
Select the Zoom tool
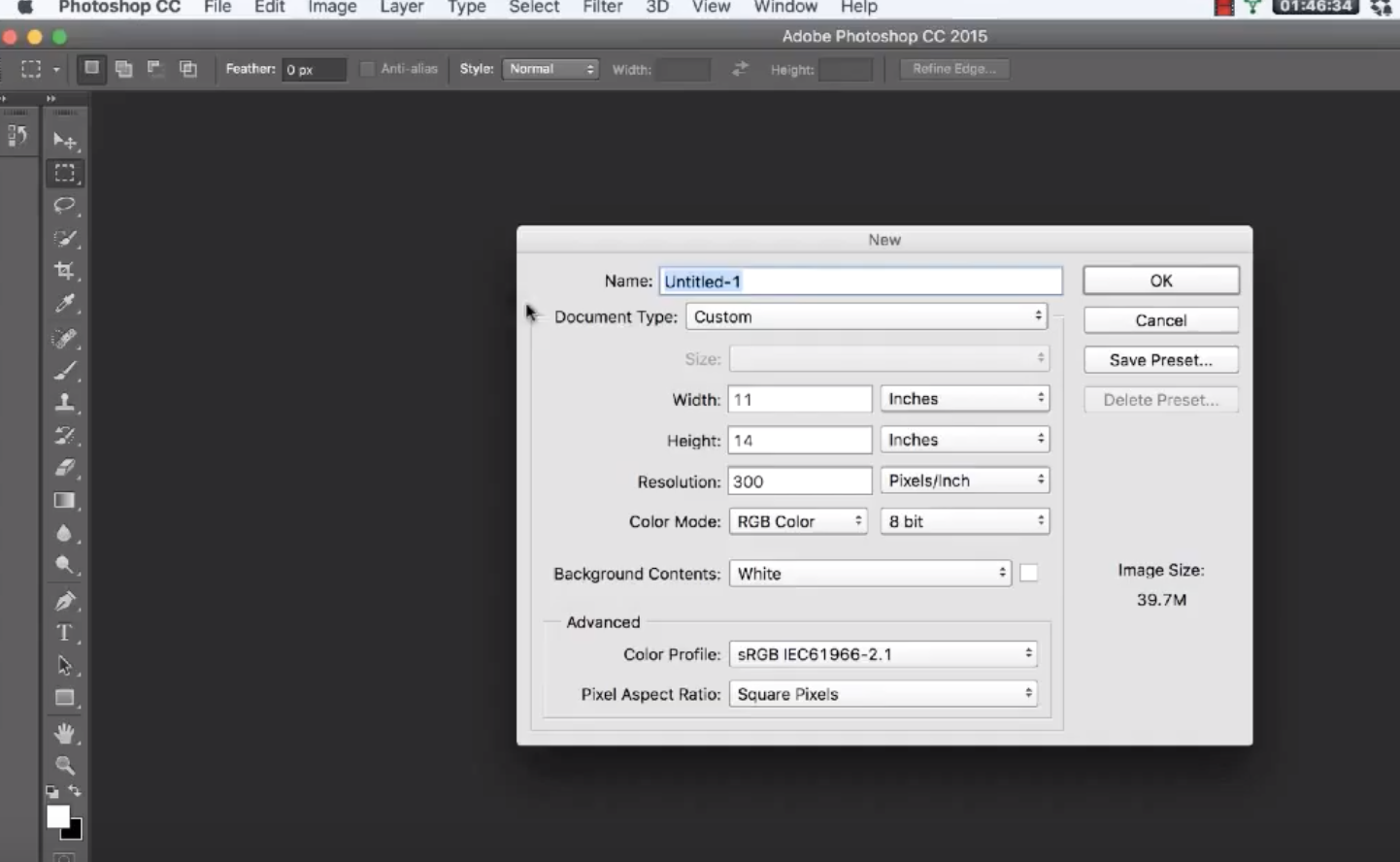pos(65,765)
